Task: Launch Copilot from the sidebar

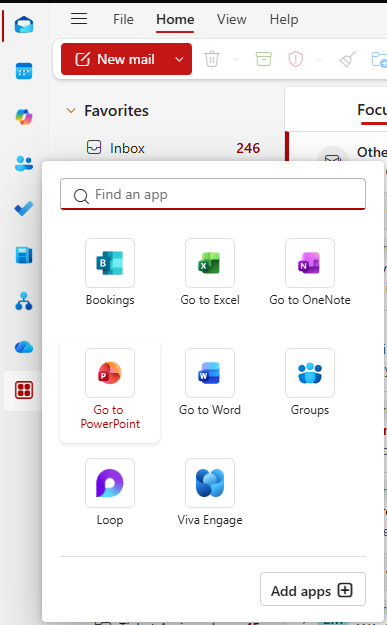Action: [24, 117]
